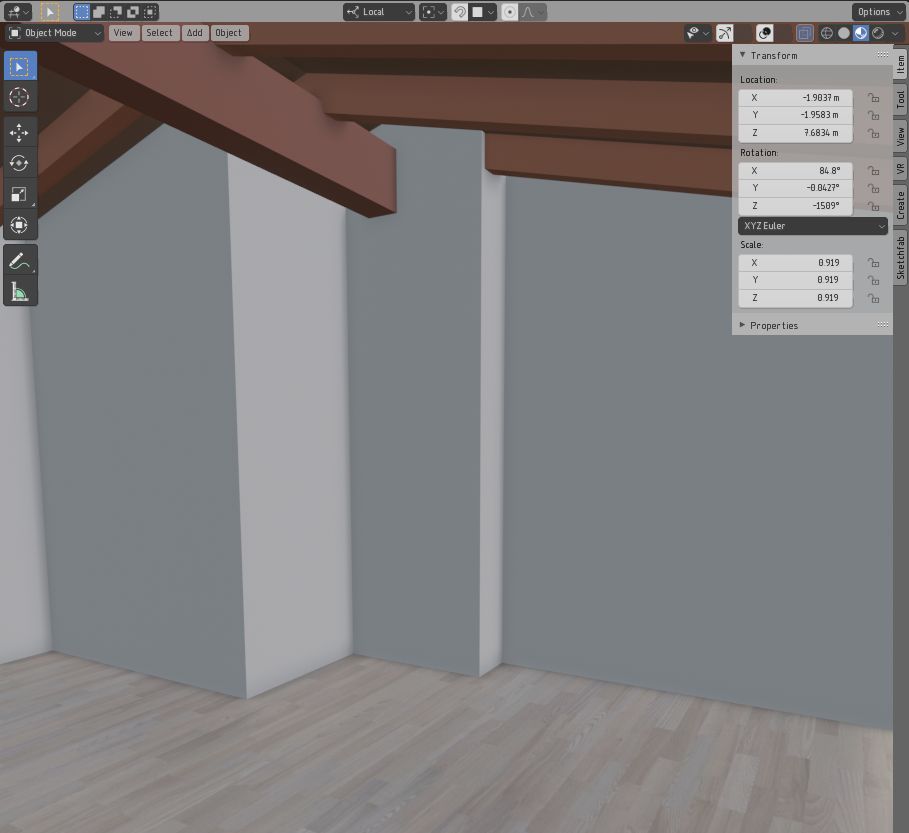
Task: Open the View menu
Action: pyautogui.click(x=123, y=33)
